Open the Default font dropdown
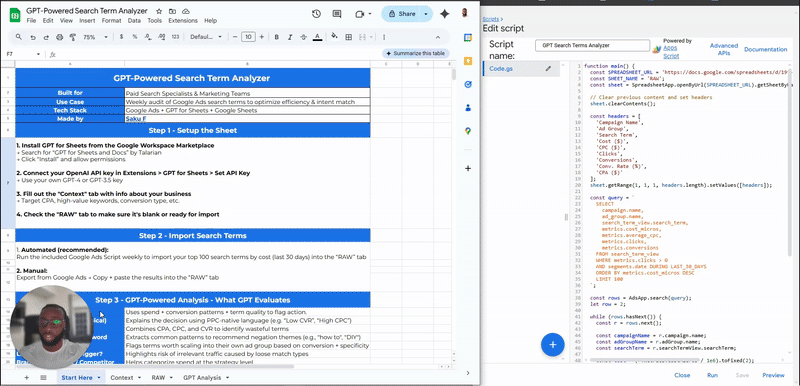This screenshot has width=800, height=386. (x=206, y=37)
